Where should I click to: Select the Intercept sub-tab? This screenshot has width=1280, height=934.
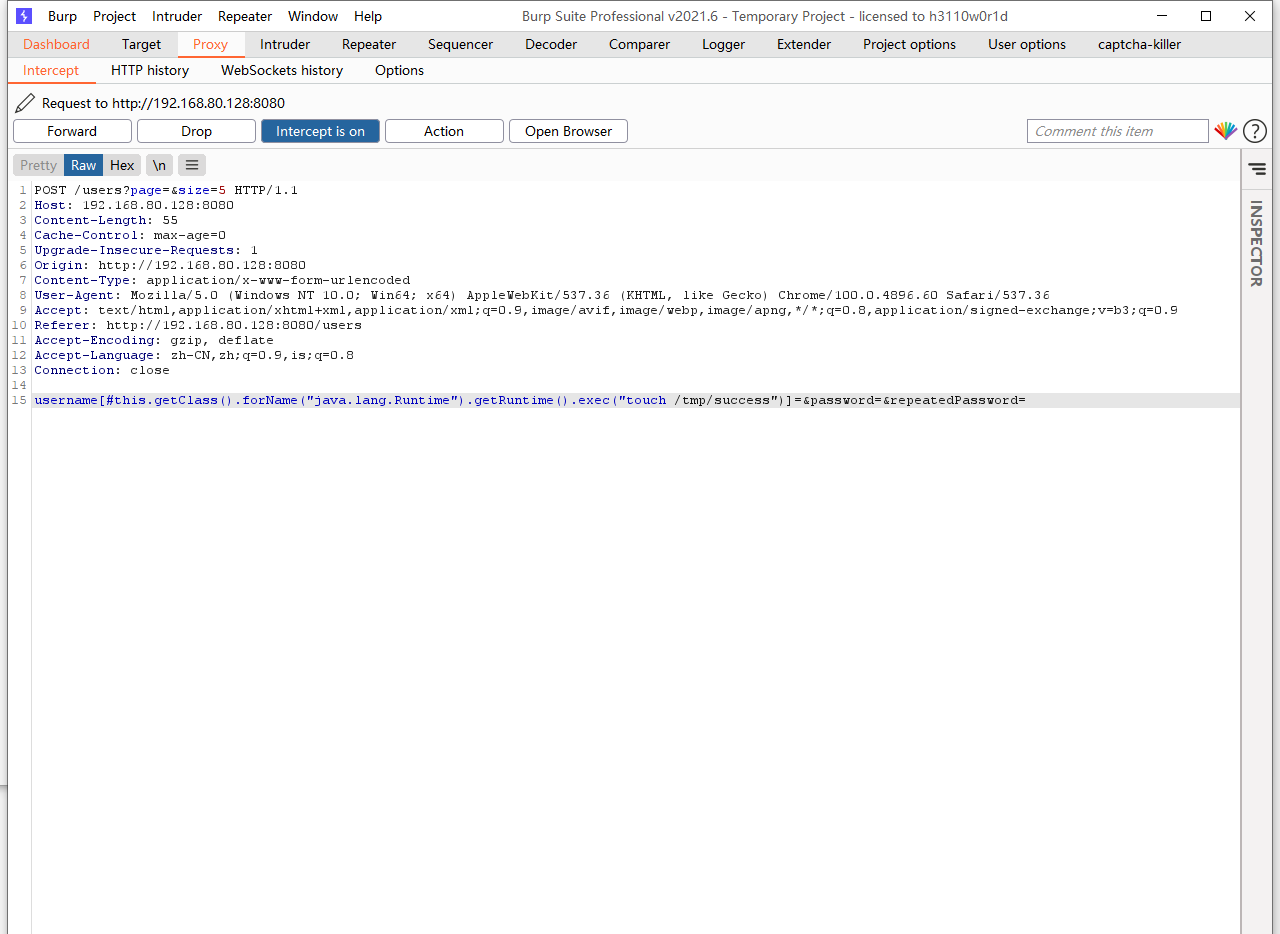click(x=51, y=70)
